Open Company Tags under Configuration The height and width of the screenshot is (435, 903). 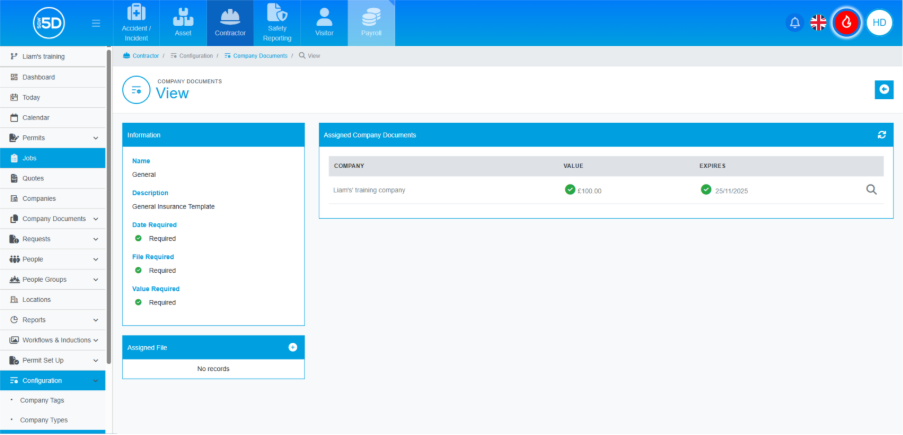click(42, 400)
